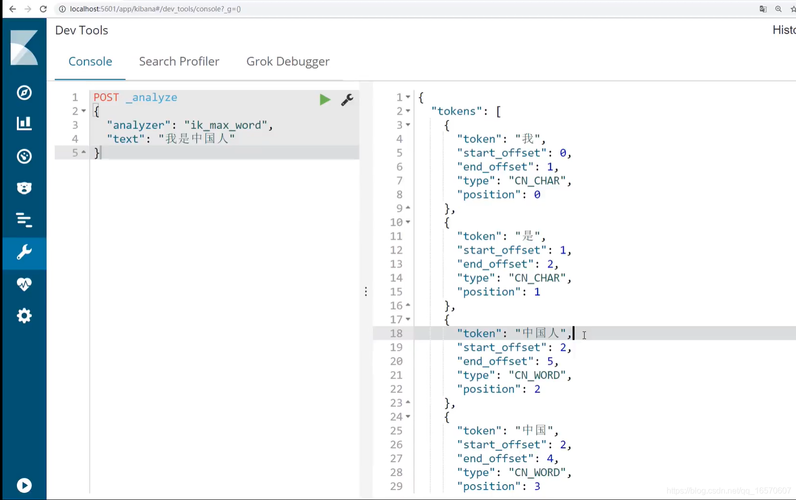Open History link at top right
This screenshot has width=796, height=500.
784,30
